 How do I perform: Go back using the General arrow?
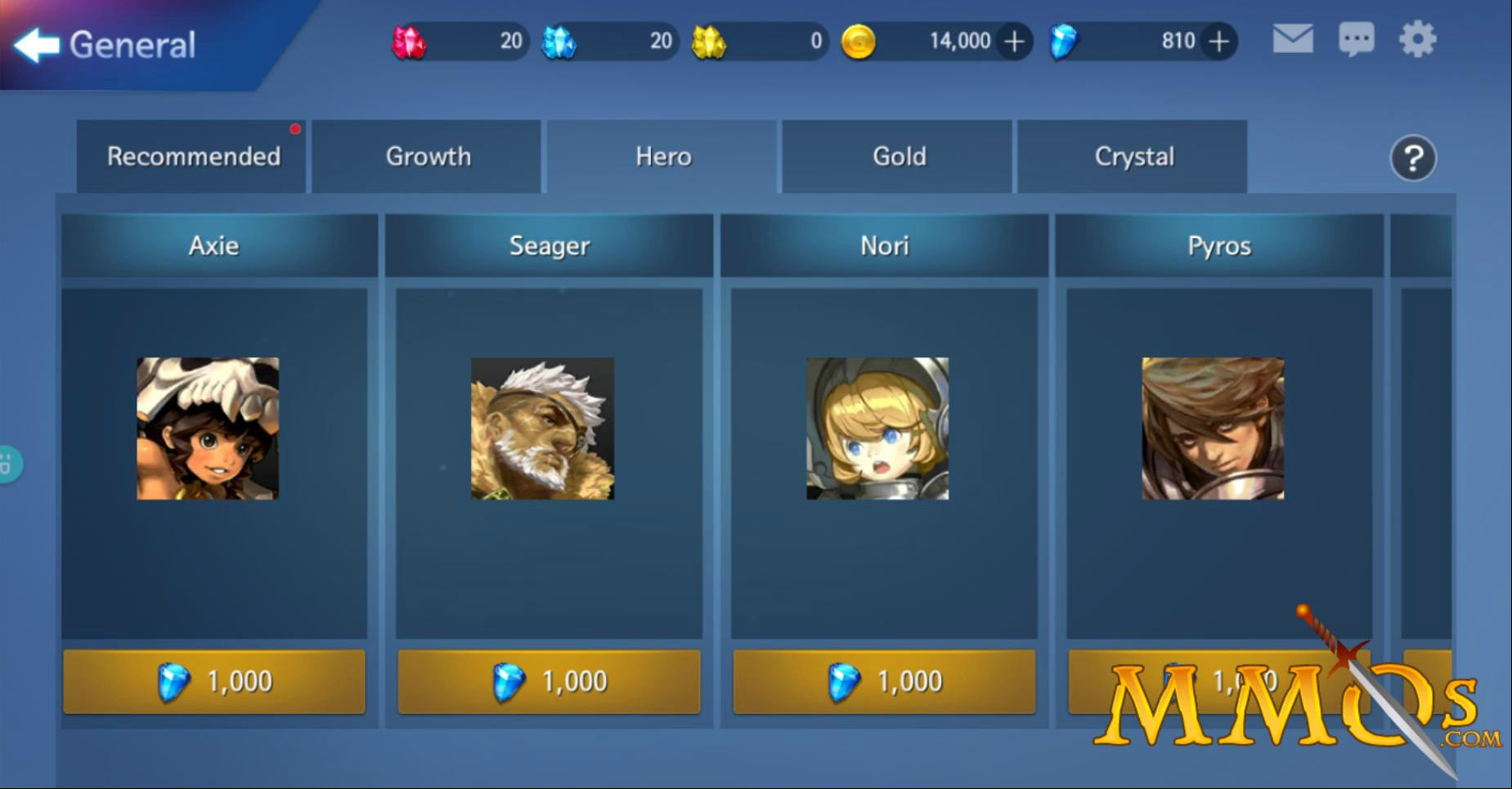38,45
